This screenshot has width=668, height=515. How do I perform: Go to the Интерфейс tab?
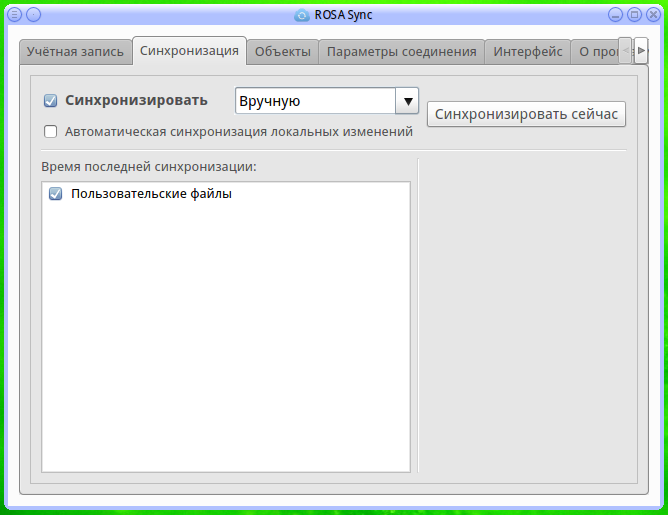[x=528, y=52]
